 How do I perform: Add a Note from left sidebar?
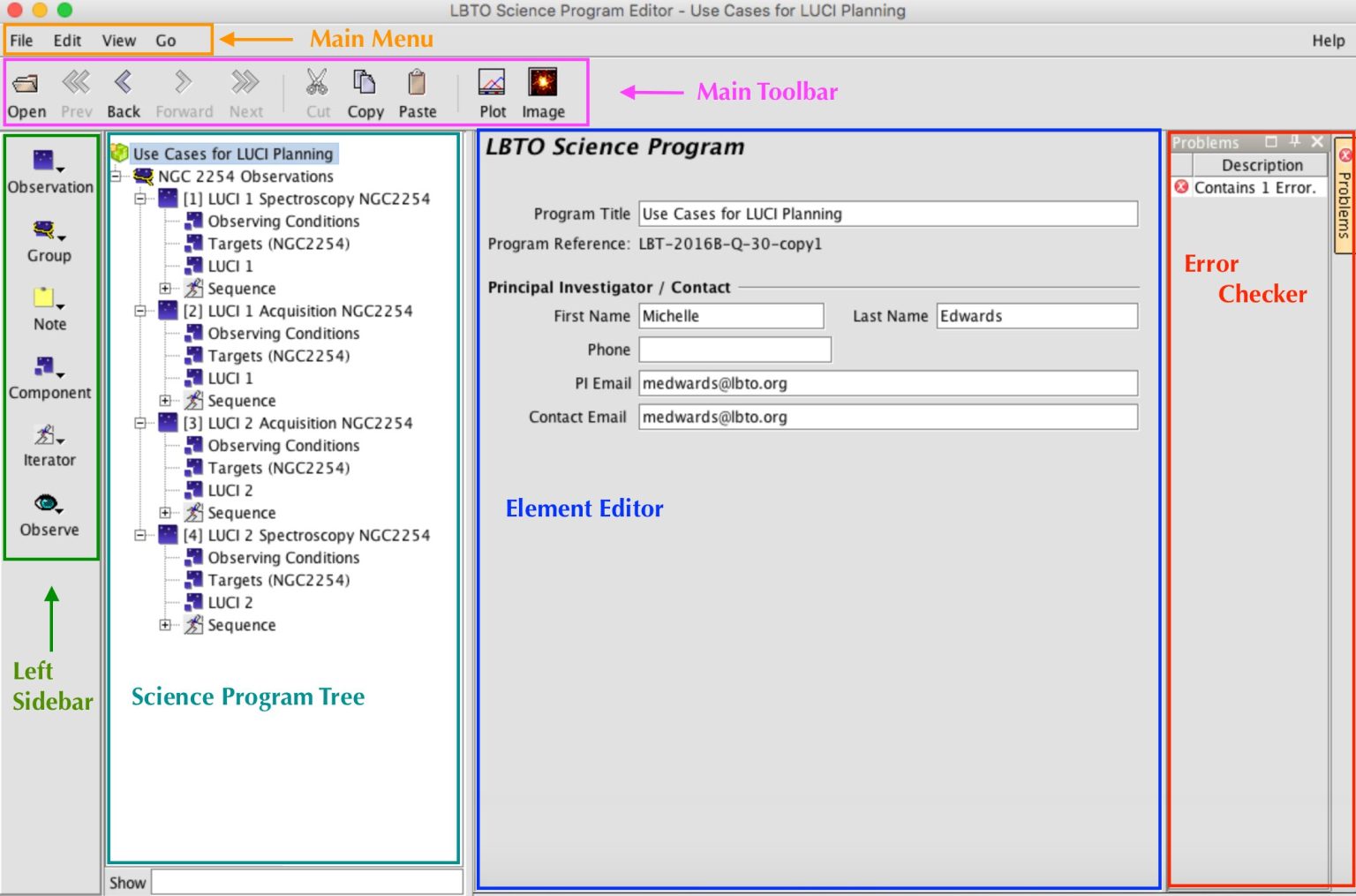[x=49, y=310]
